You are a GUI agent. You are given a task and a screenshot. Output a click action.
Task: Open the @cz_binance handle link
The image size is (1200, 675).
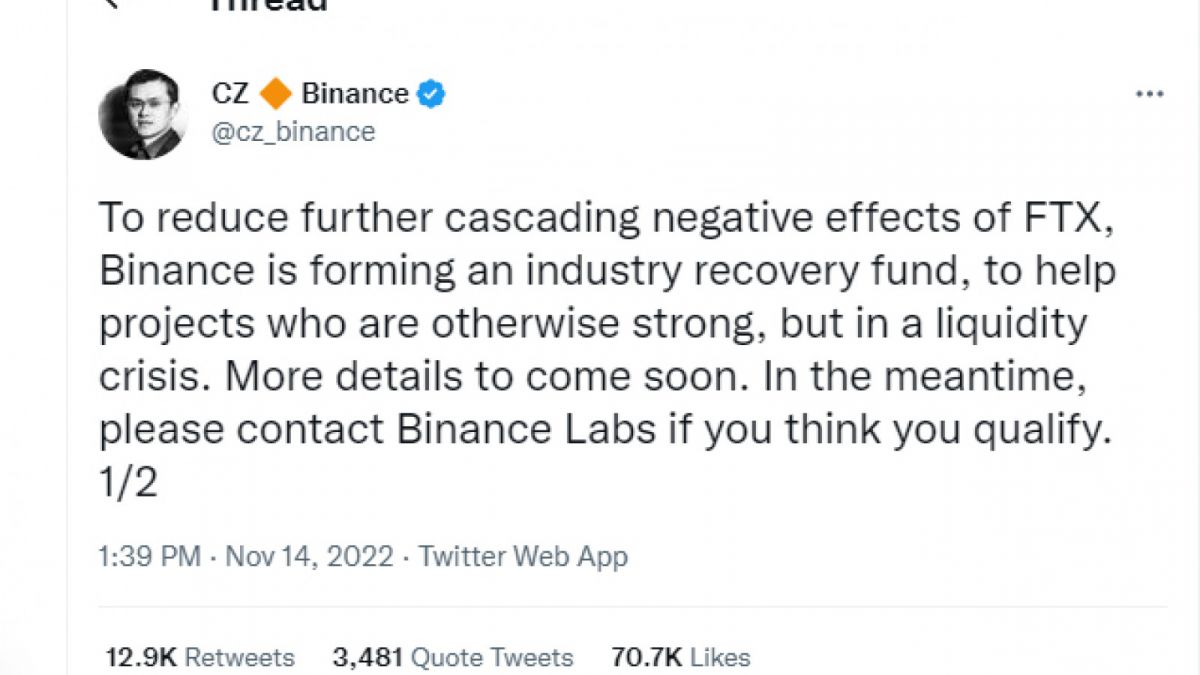(293, 131)
